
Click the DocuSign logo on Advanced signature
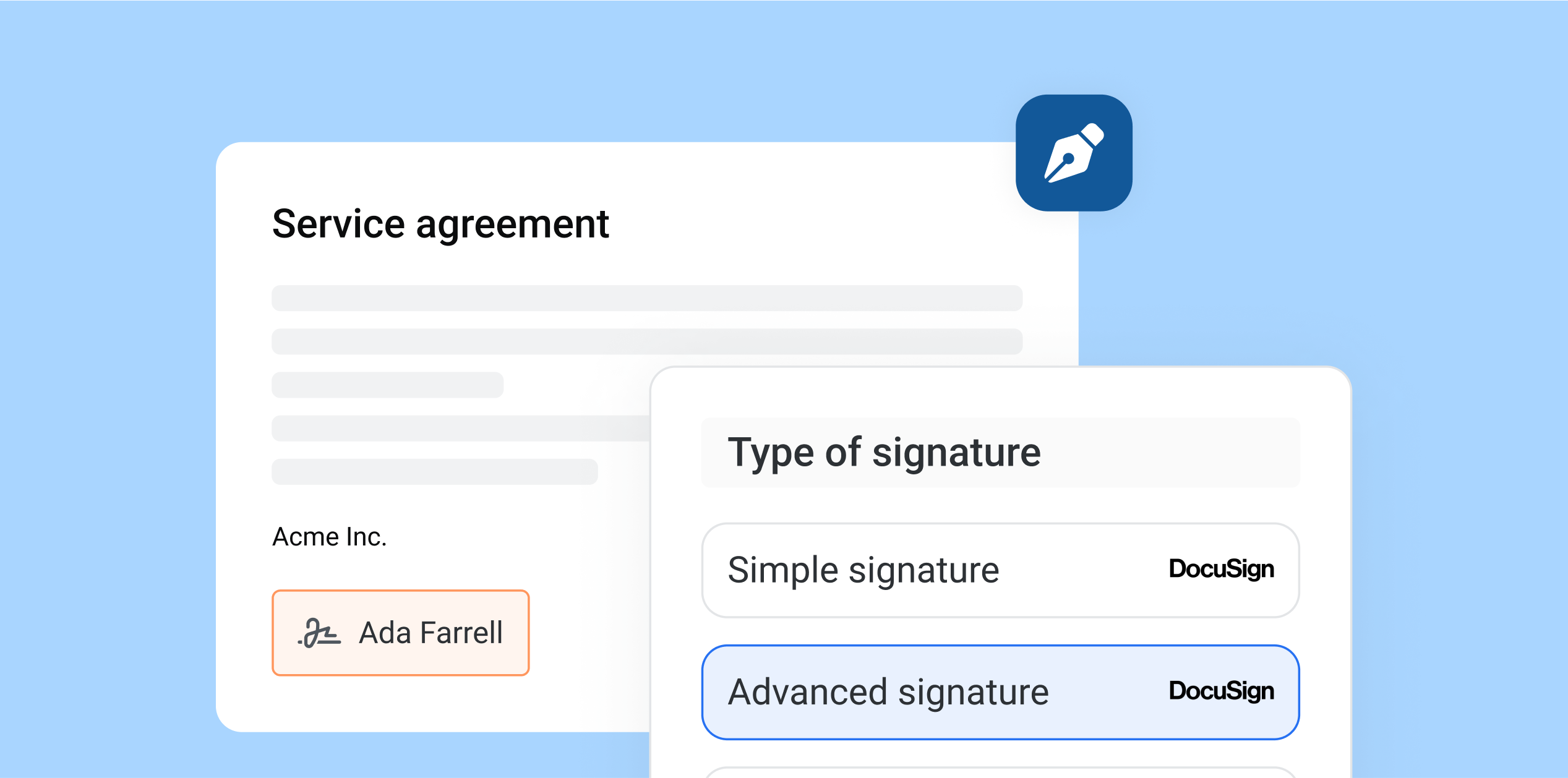click(1221, 691)
